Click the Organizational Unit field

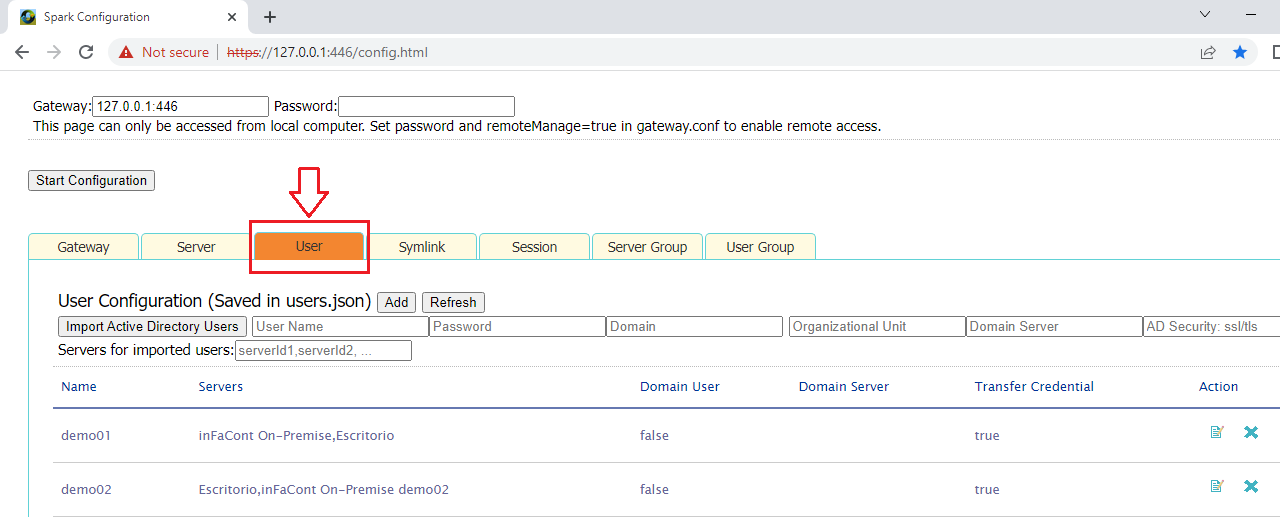pyautogui.click(x=877, y=326)
